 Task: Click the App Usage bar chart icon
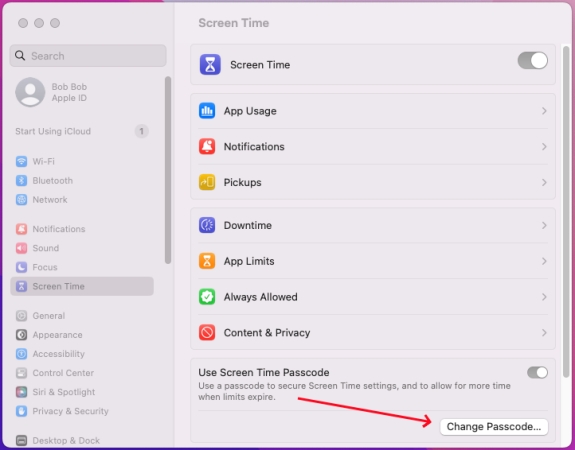pyautogui.click(x=207, y=111)
